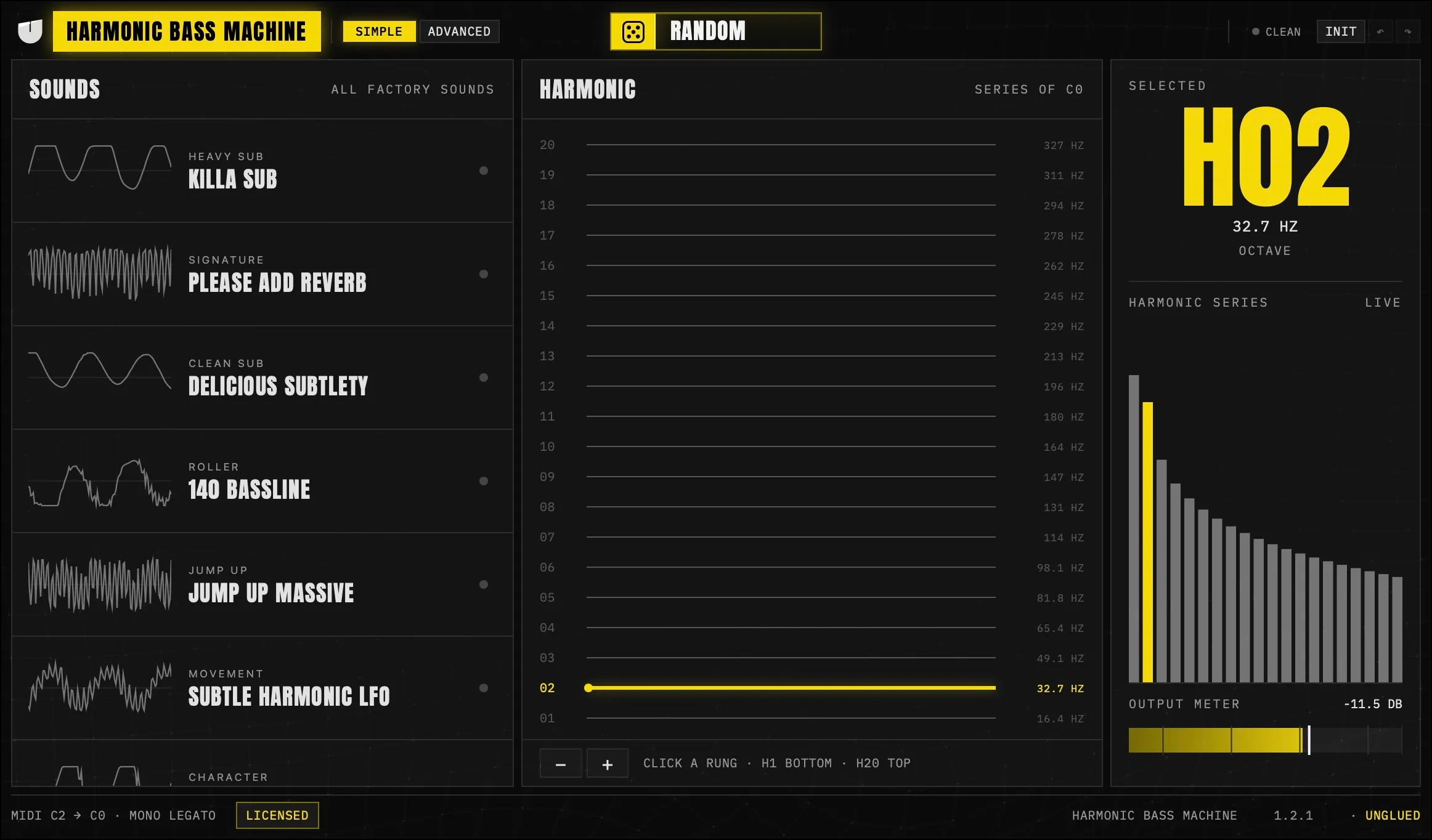
Task: Click version 1.2.1 text
Action: click(1293, 815)
